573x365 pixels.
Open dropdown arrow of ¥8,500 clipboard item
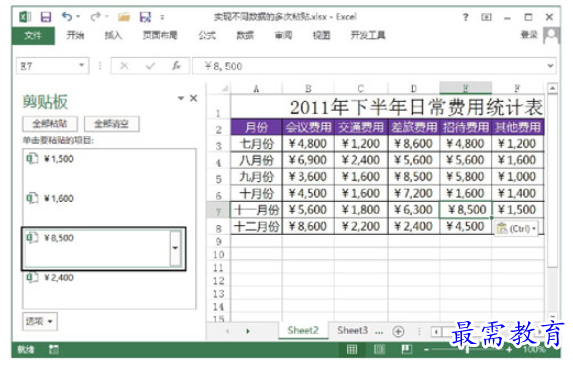175,248
